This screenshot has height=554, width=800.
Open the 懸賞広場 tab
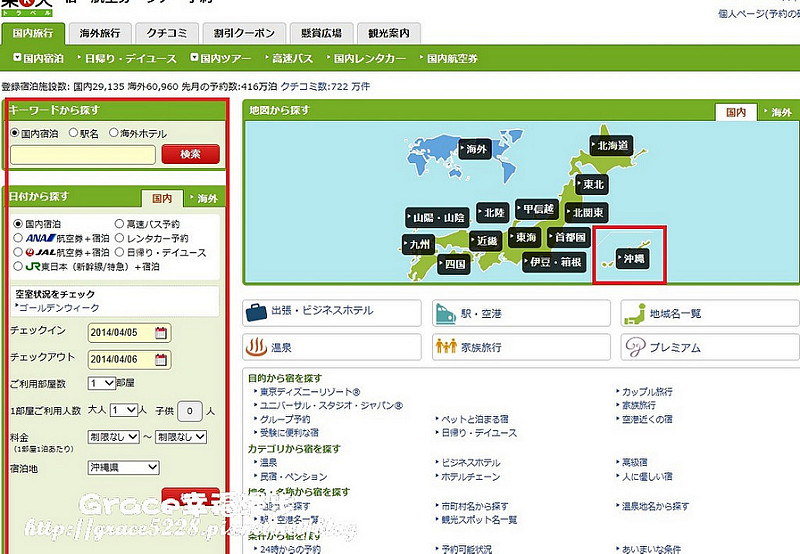321,34
